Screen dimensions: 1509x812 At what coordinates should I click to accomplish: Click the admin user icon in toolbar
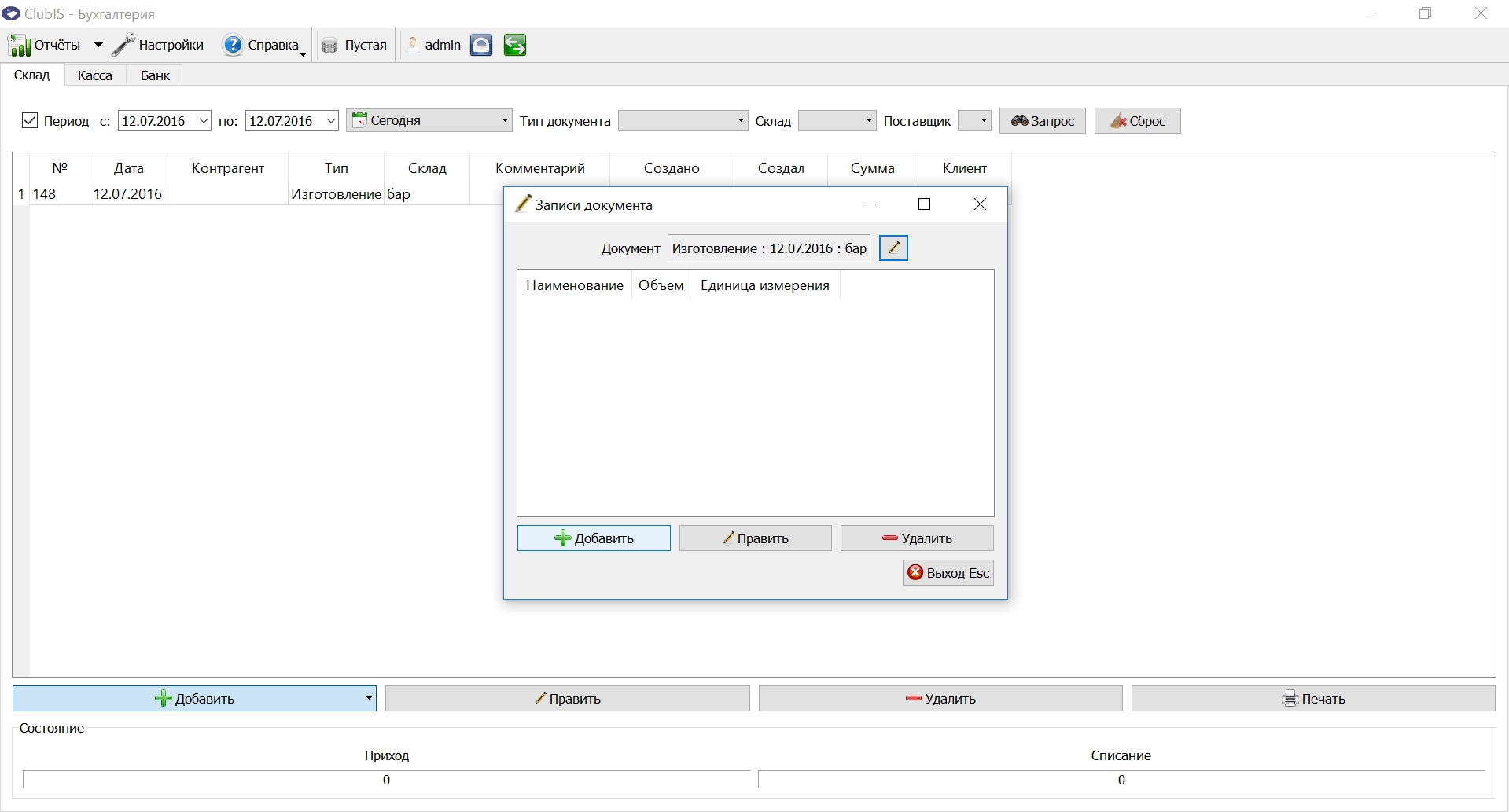pyautogui.click(x=413, y=45)
